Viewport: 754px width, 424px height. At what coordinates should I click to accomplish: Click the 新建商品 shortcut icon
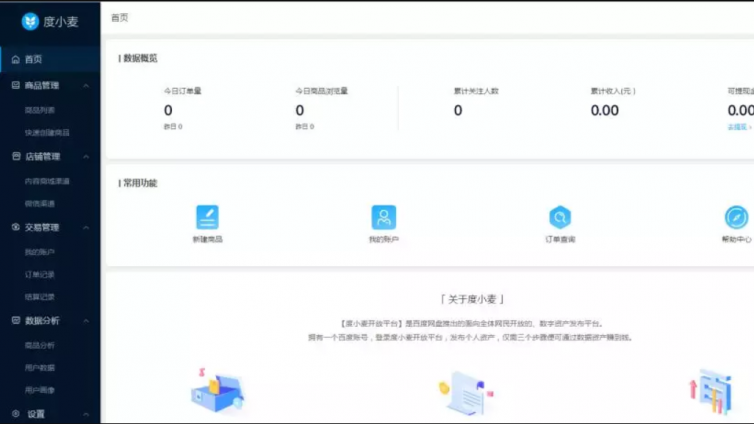pos(207,217)
